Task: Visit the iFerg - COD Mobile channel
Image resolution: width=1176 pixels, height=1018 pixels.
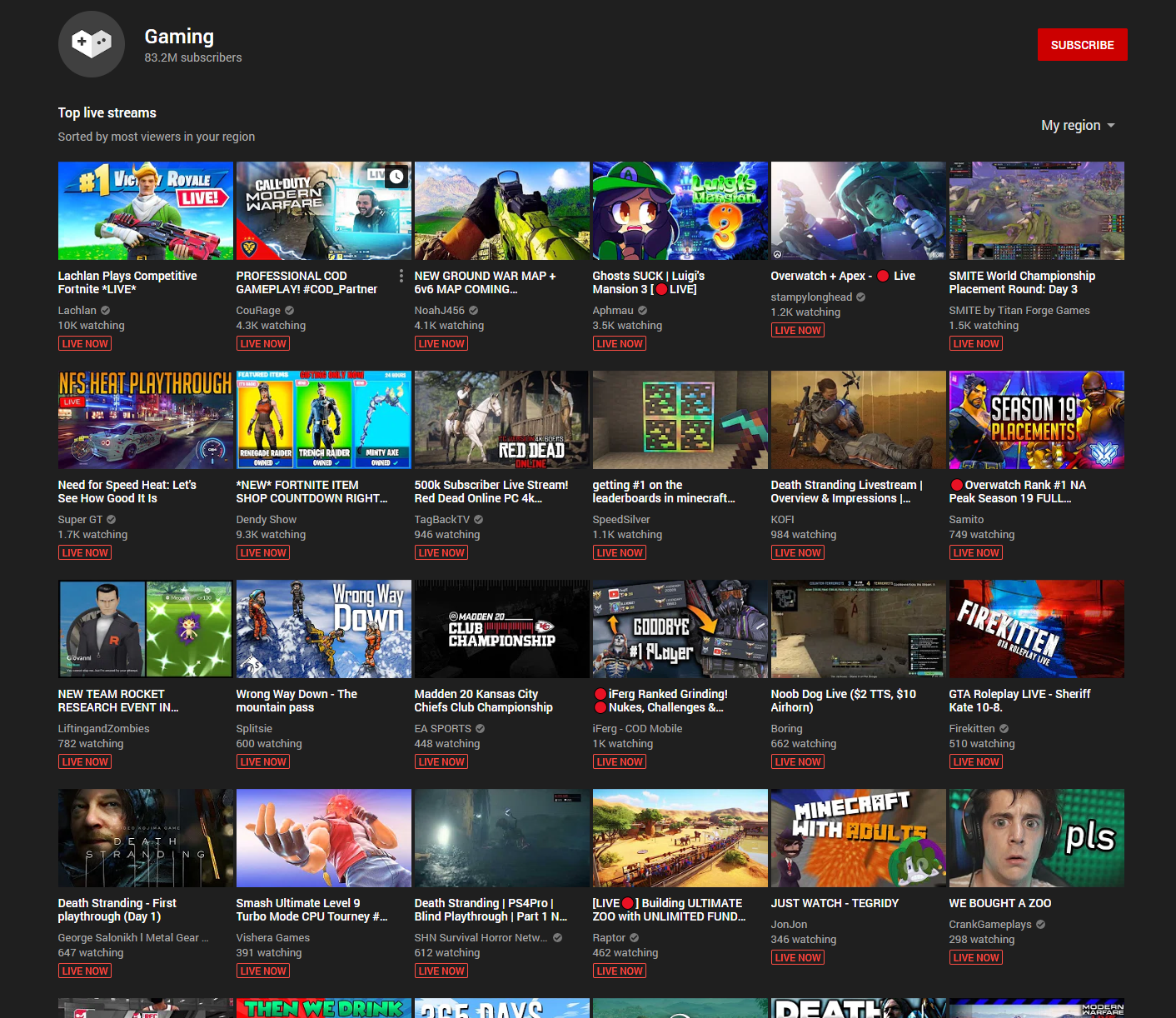Action: [637, 729]
